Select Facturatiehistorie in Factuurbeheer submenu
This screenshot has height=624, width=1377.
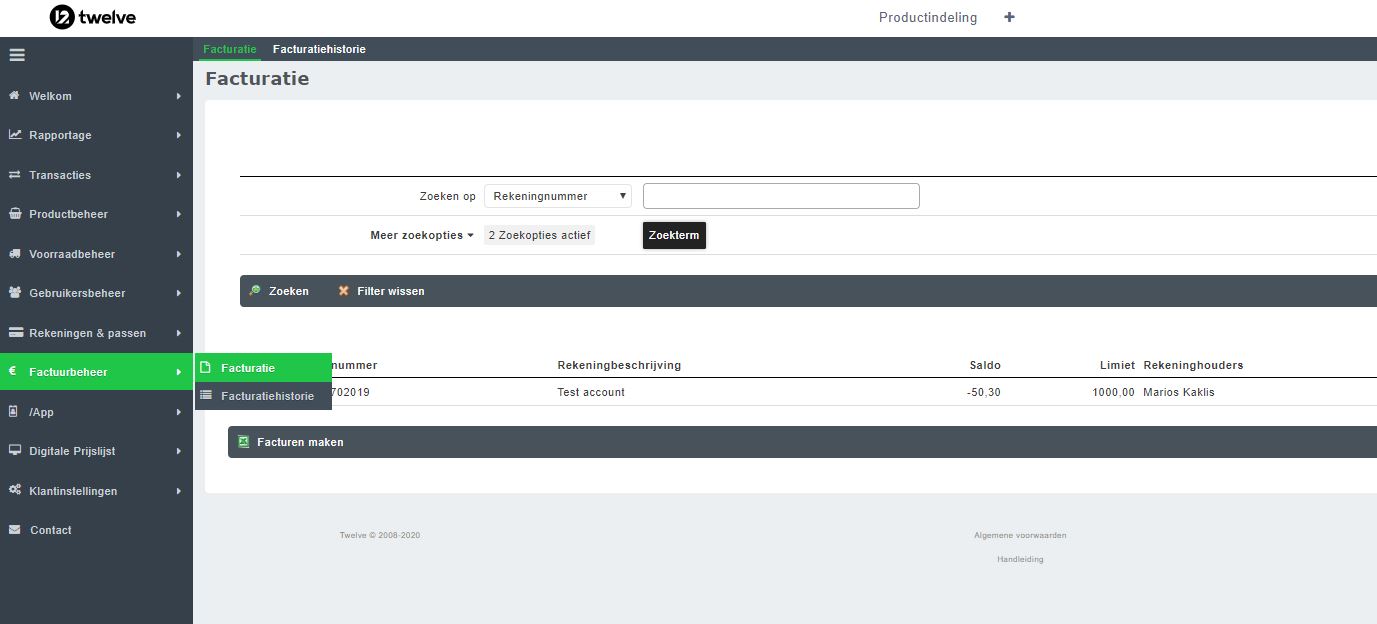click(263, 396)
